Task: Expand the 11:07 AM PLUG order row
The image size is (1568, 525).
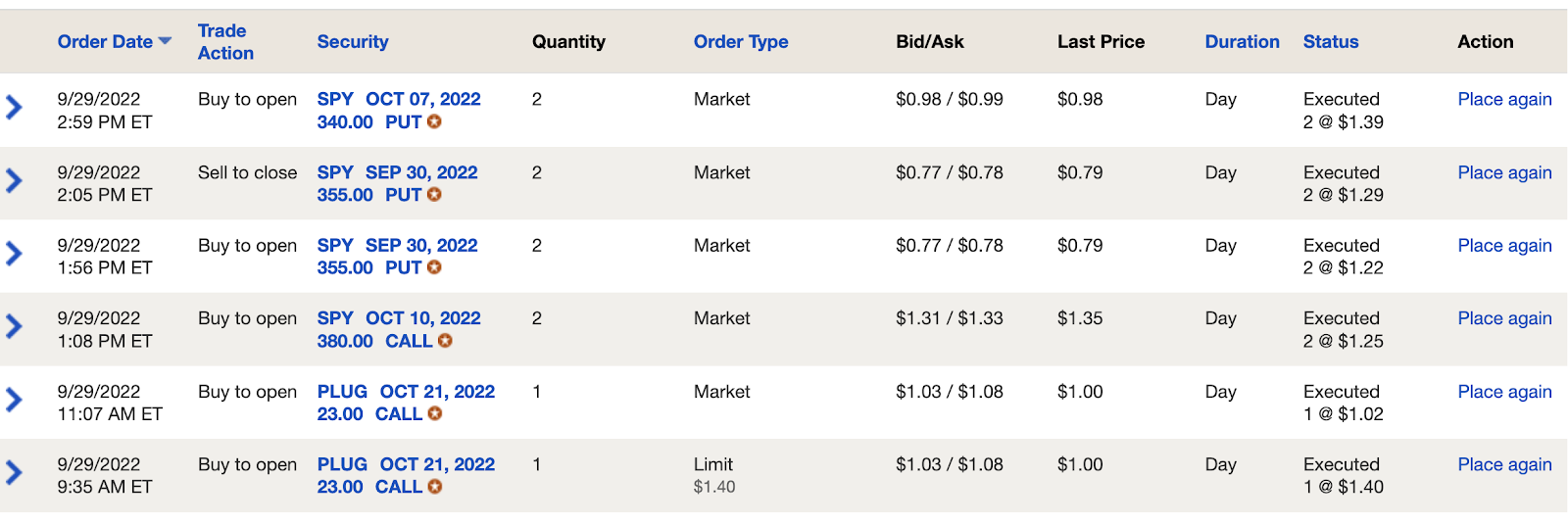Action: [15, 400]
